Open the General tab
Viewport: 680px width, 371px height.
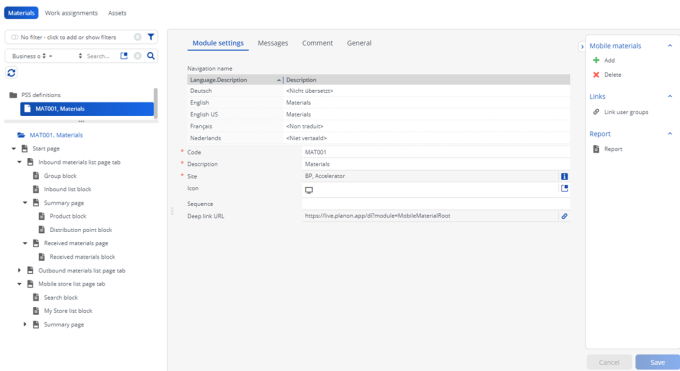tap(359, 43)
